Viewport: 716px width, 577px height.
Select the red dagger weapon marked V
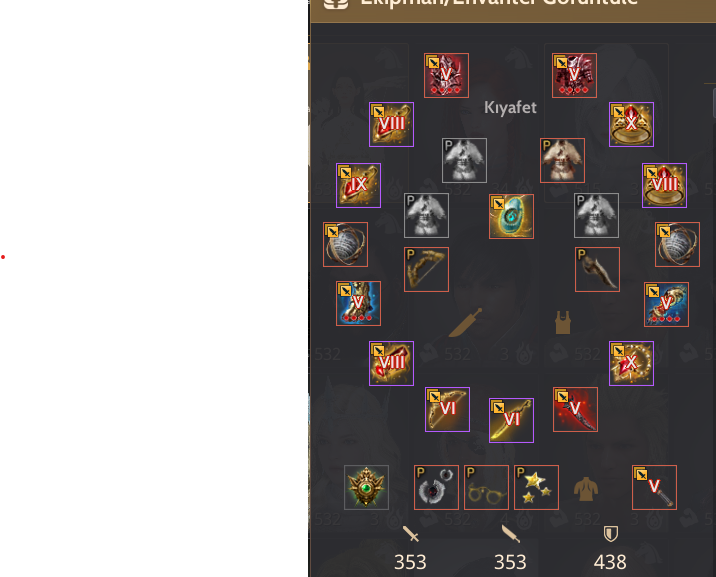click(575, 409)
